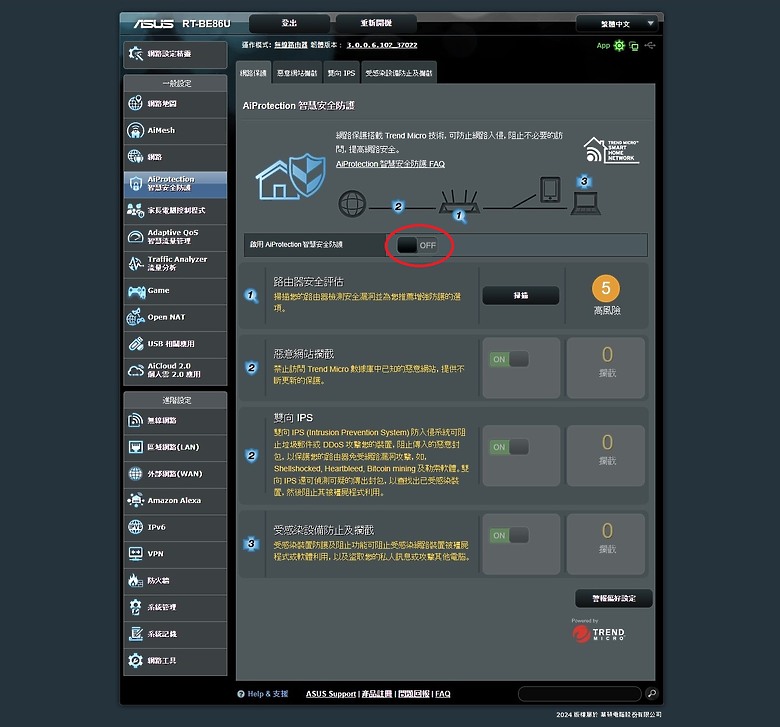
Task: Open the VPN monitor icon
Action: 135,553
